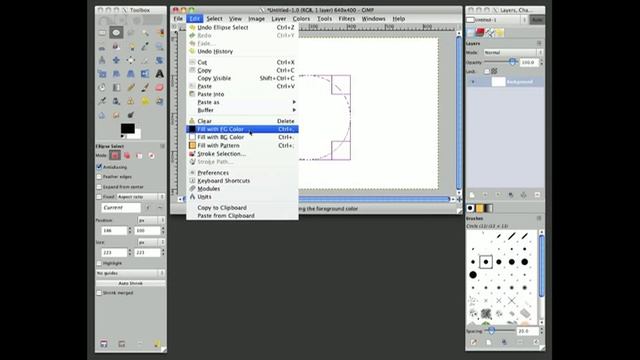
Task: Choose Stroke Selection from Edit menu
Action: pos(242,154)
